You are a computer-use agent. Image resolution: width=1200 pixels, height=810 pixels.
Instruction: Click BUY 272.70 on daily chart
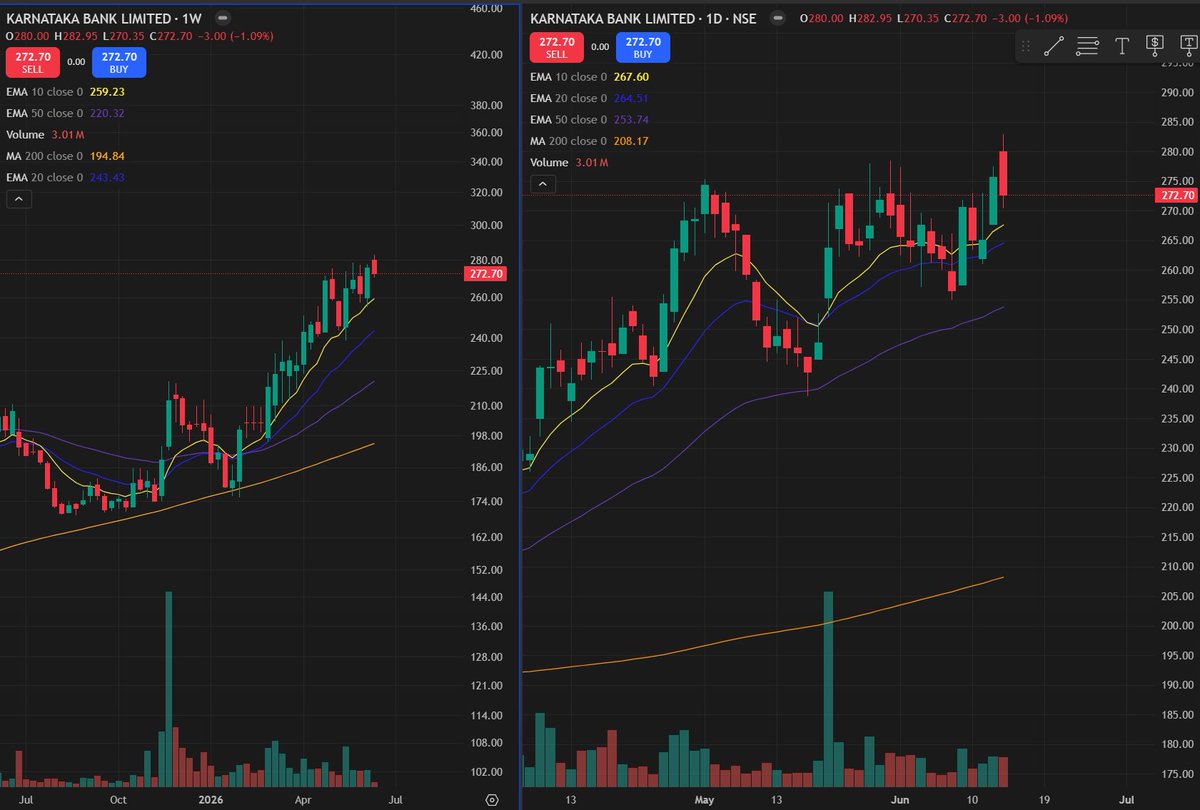[643, 46]
